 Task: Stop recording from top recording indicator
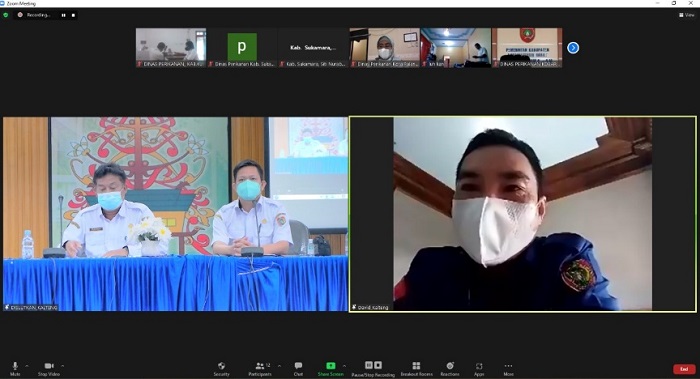point(73,15)
